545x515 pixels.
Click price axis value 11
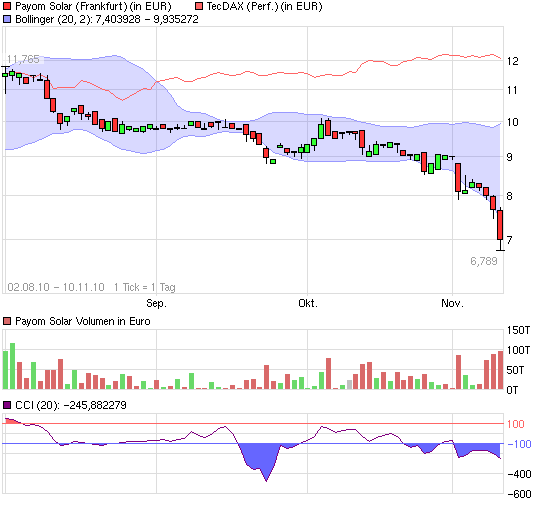512,90
